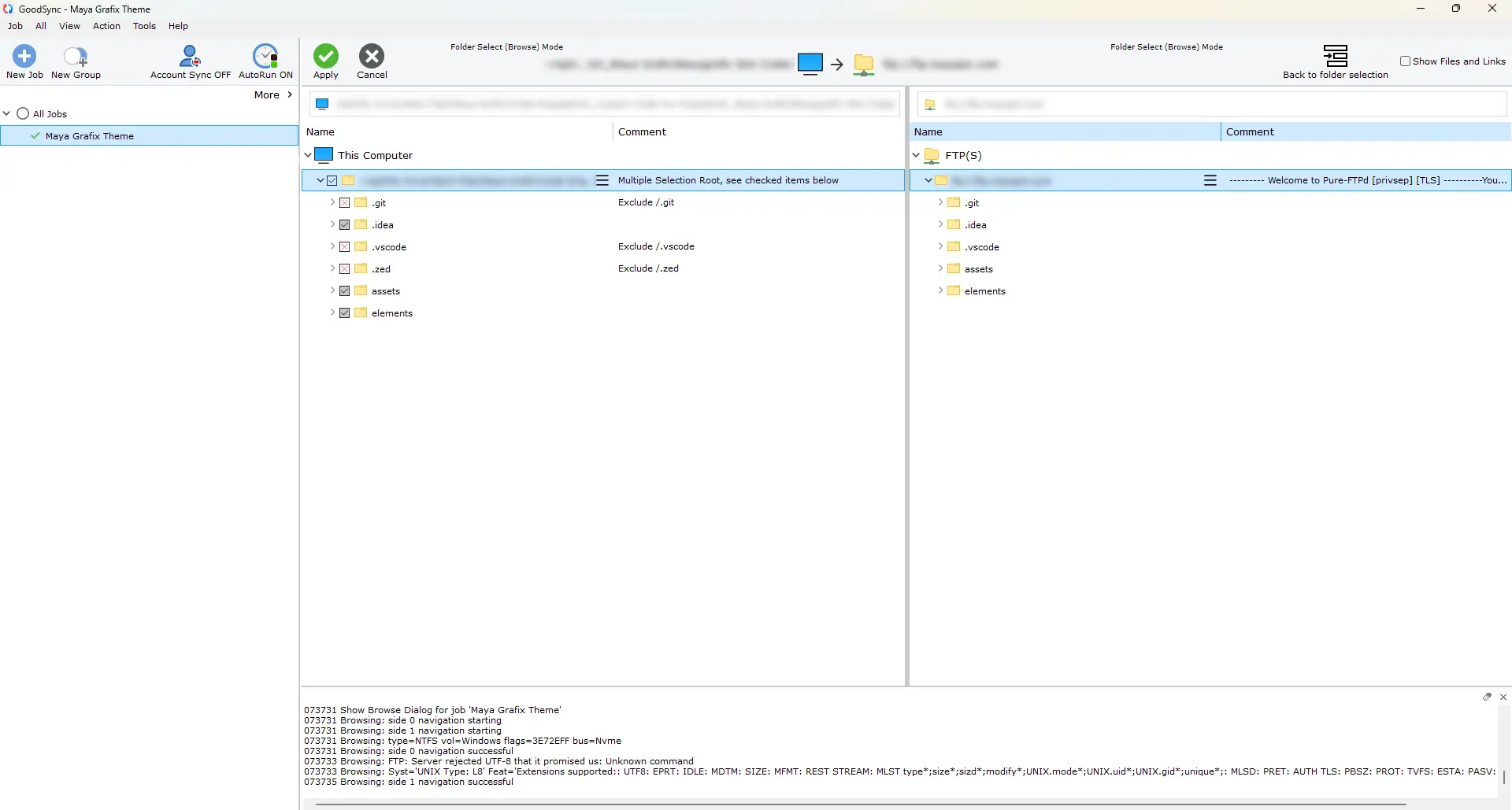The height and width of the screenshot is (810, 1512).
Task: Open the Job menu
Action: [15, 26]
